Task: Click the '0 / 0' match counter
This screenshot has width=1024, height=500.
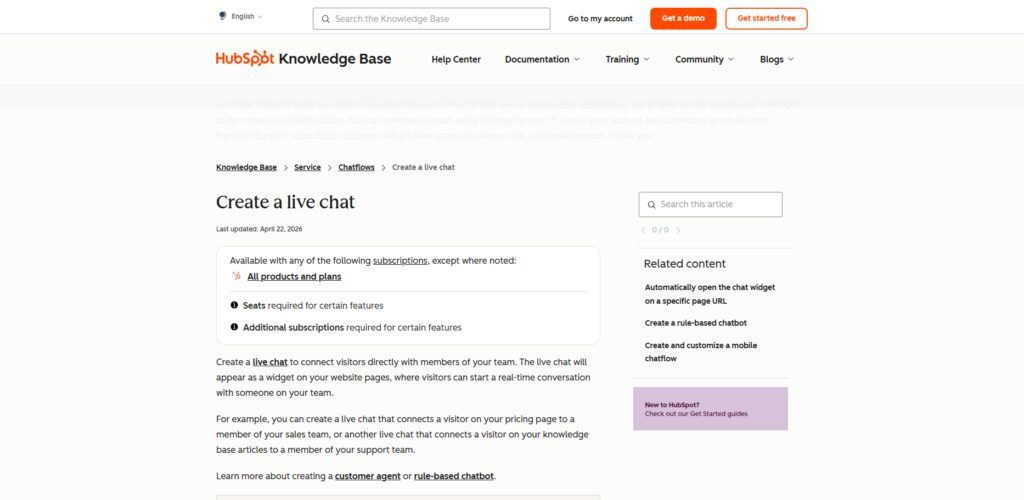Action: [x=660, y=230]
